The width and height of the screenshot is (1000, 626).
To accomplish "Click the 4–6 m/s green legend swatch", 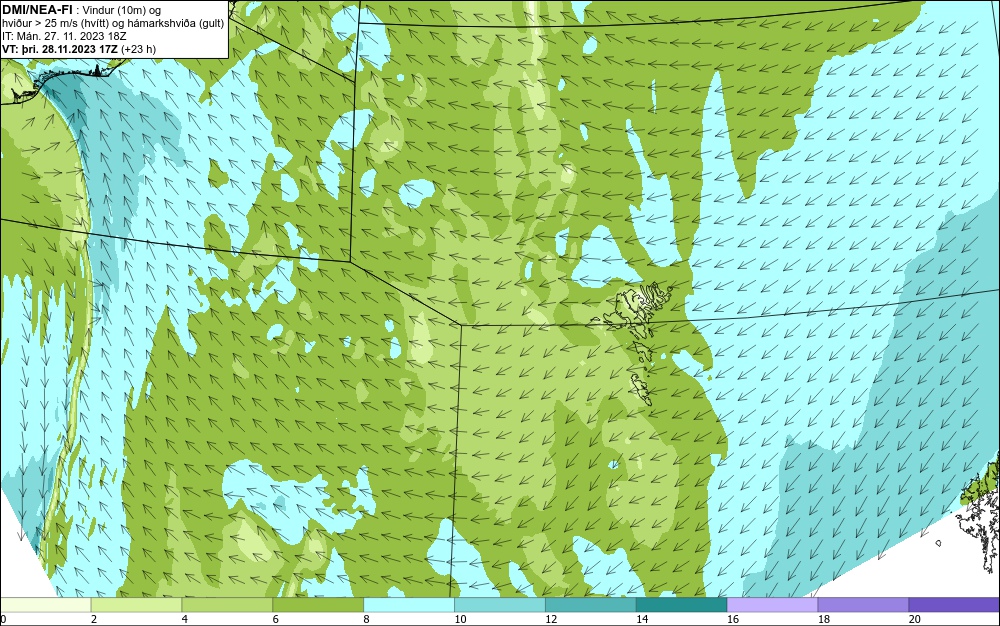I will 227,604.
